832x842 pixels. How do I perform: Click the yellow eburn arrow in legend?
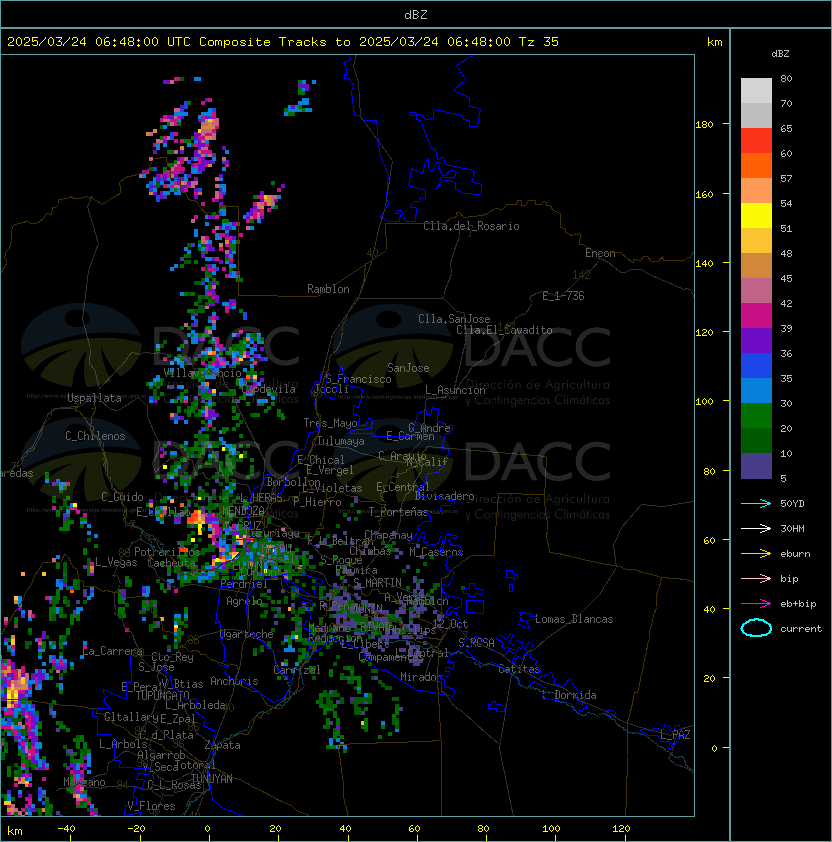click(x=756, y=553)
